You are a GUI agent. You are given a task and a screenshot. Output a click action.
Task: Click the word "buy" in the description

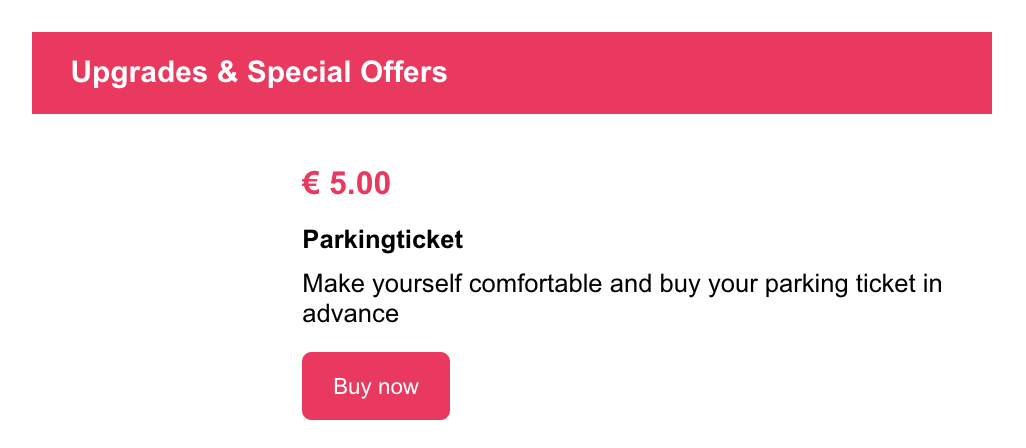click(x=679, y=284)
